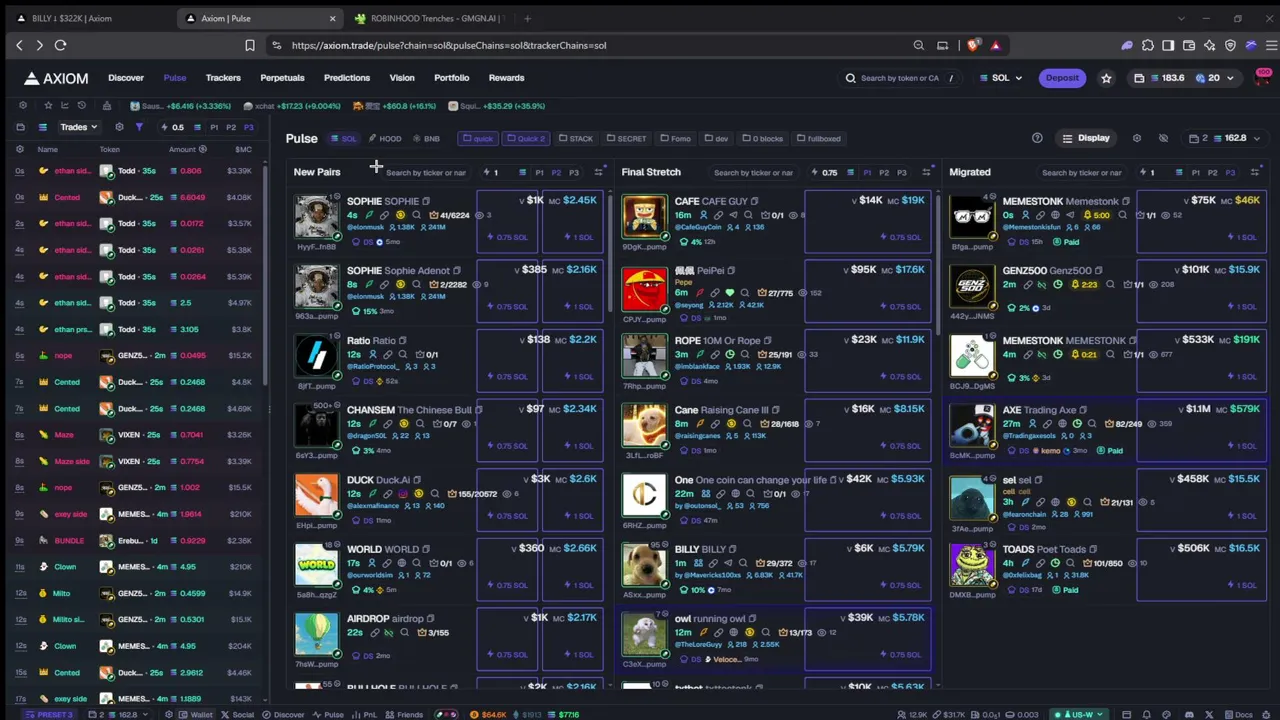1280x720 pixels.
Task: Open the SOL chain dropdown in header
Action: pyautogui.click(x=1001, y=78)
